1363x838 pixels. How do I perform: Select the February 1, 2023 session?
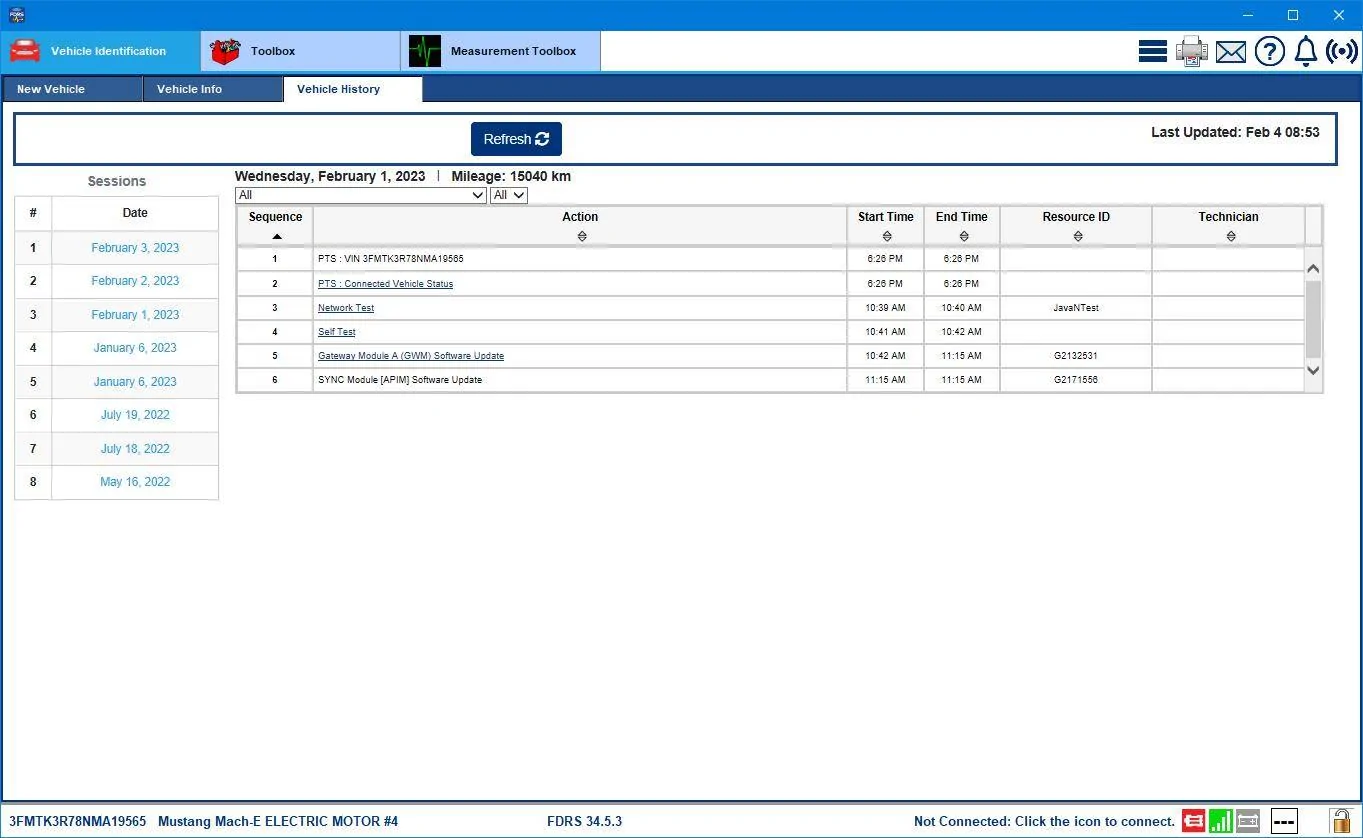tap(135, 315)
